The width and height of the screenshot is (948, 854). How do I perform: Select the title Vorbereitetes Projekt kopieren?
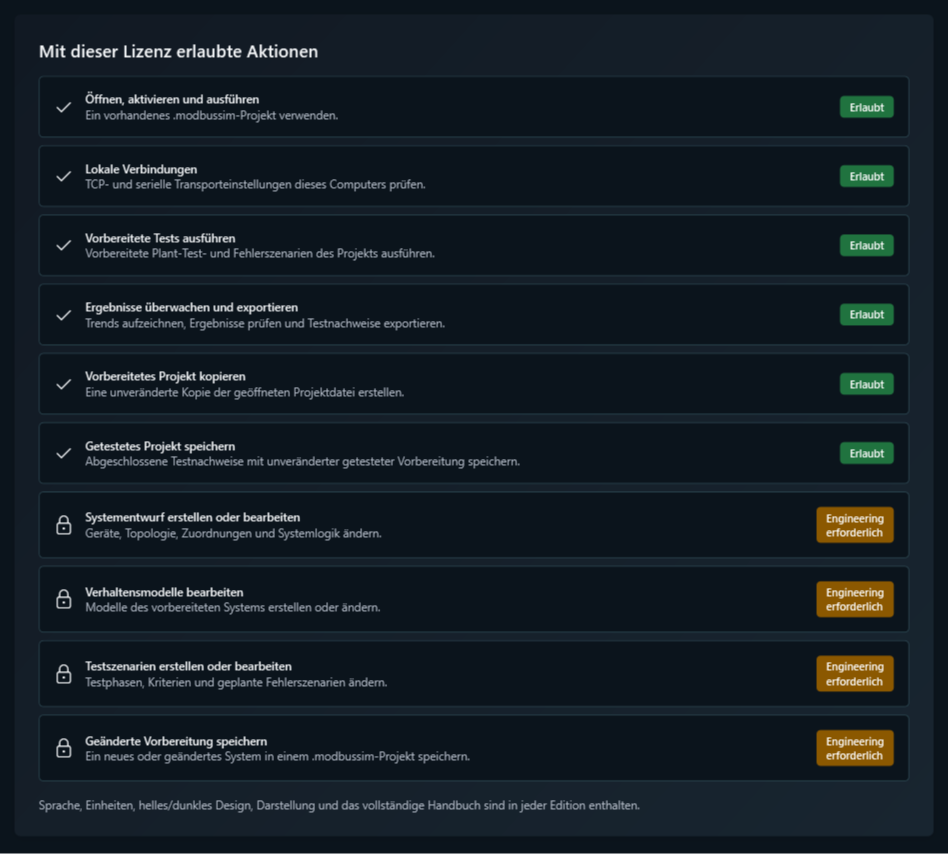click(x=165, y=376)
